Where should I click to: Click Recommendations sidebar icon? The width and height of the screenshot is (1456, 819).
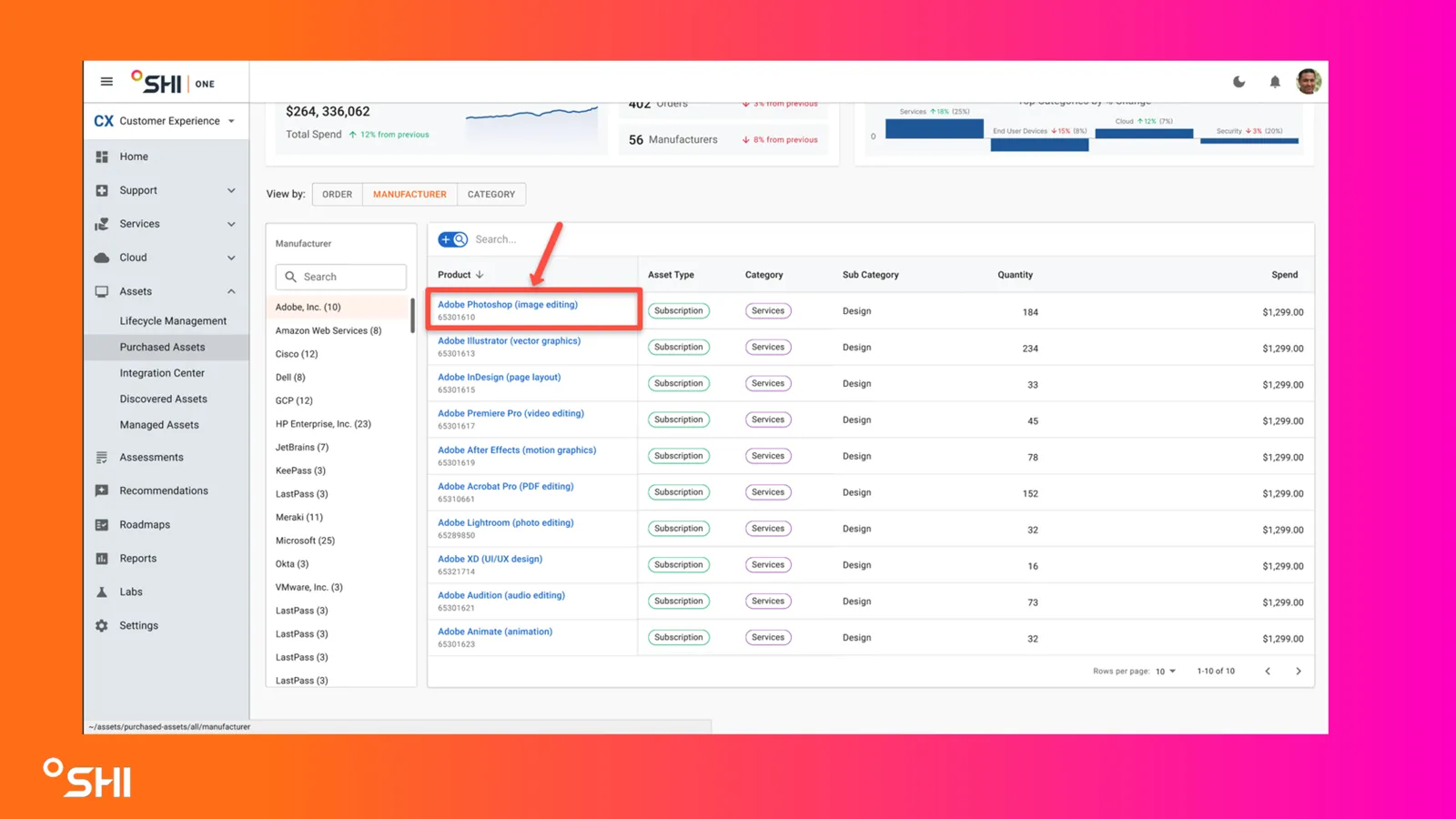tap(102, 490)
